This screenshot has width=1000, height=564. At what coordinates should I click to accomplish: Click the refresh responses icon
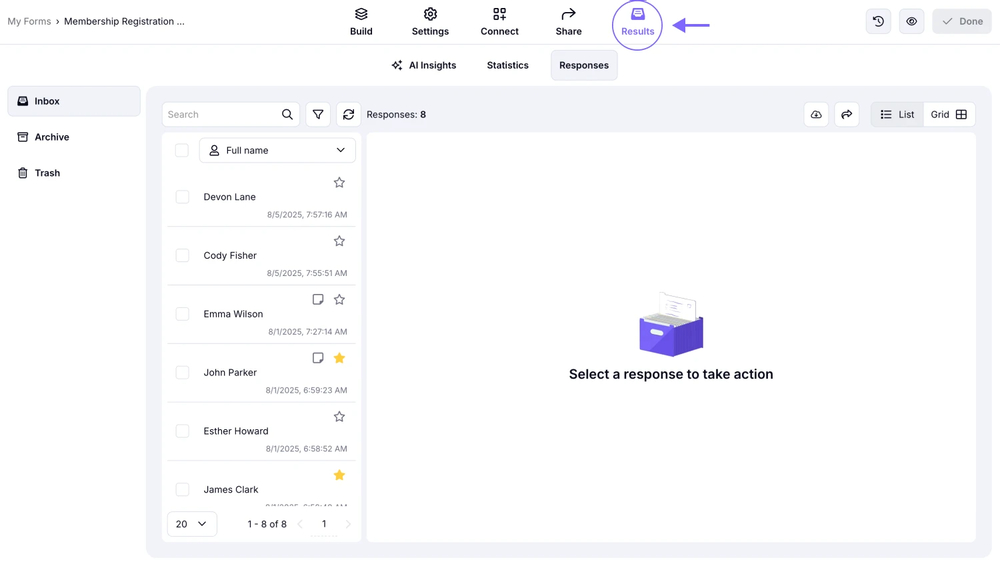348,114
